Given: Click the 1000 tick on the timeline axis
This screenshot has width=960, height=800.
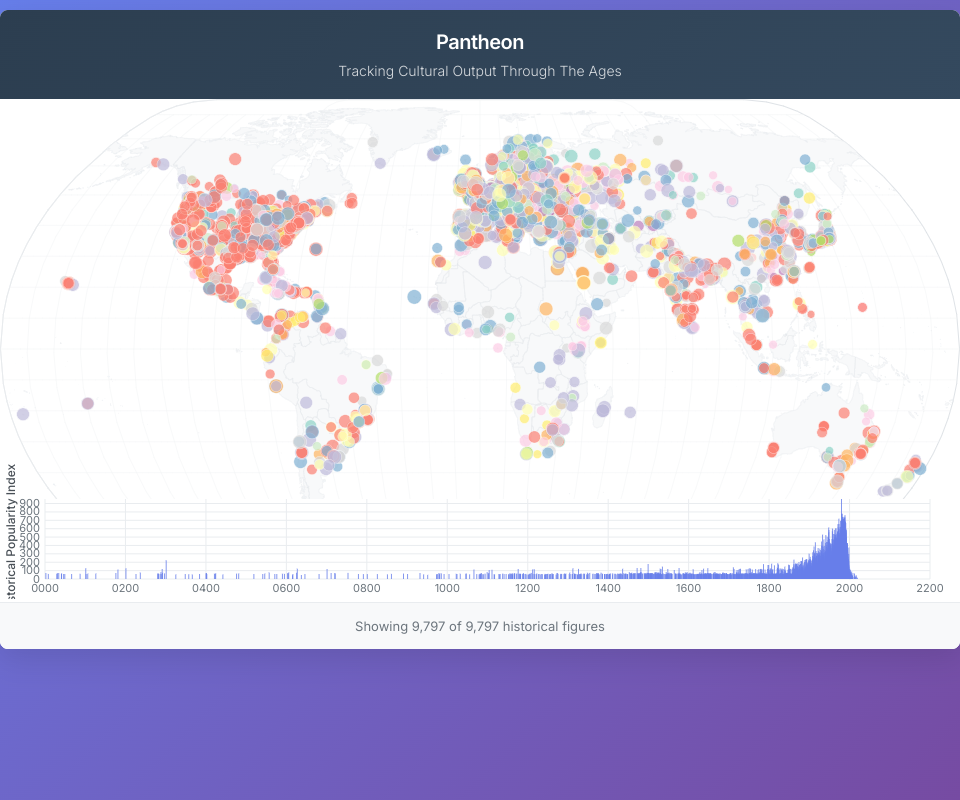Looking at the screenshot, I should (447, 588).
